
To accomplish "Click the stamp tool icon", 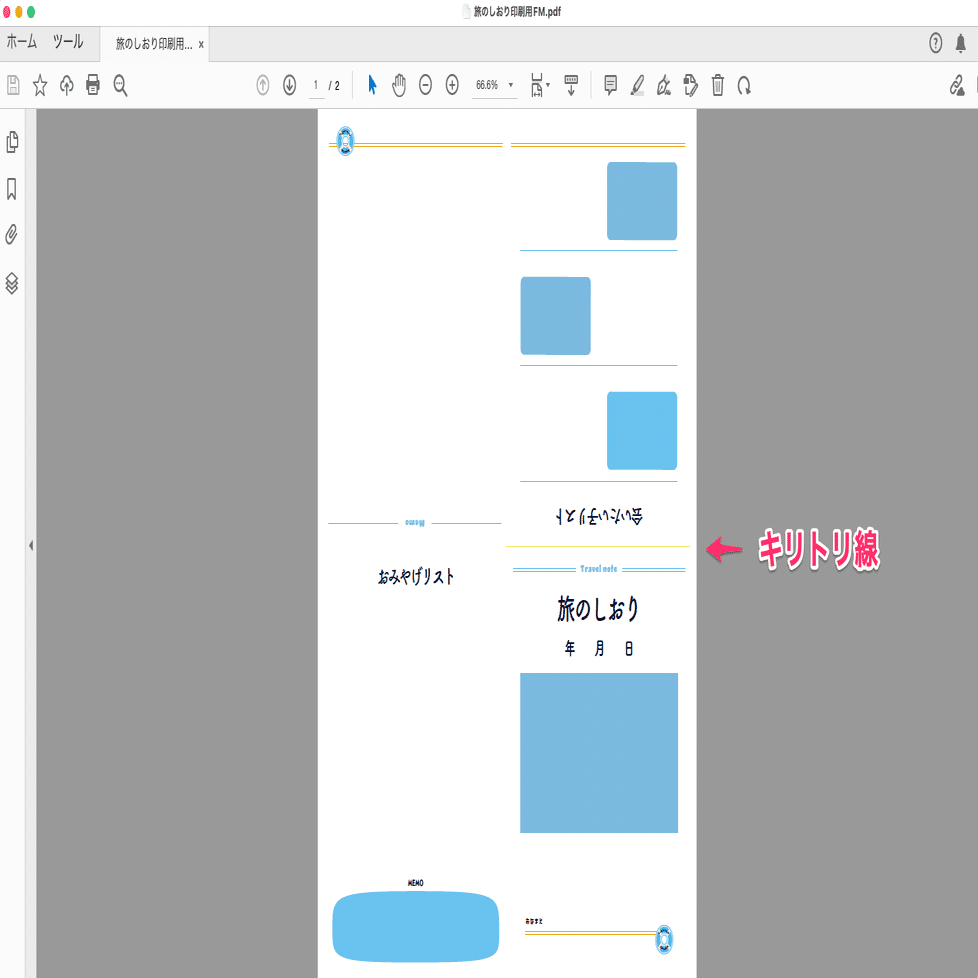I will 690,85.
